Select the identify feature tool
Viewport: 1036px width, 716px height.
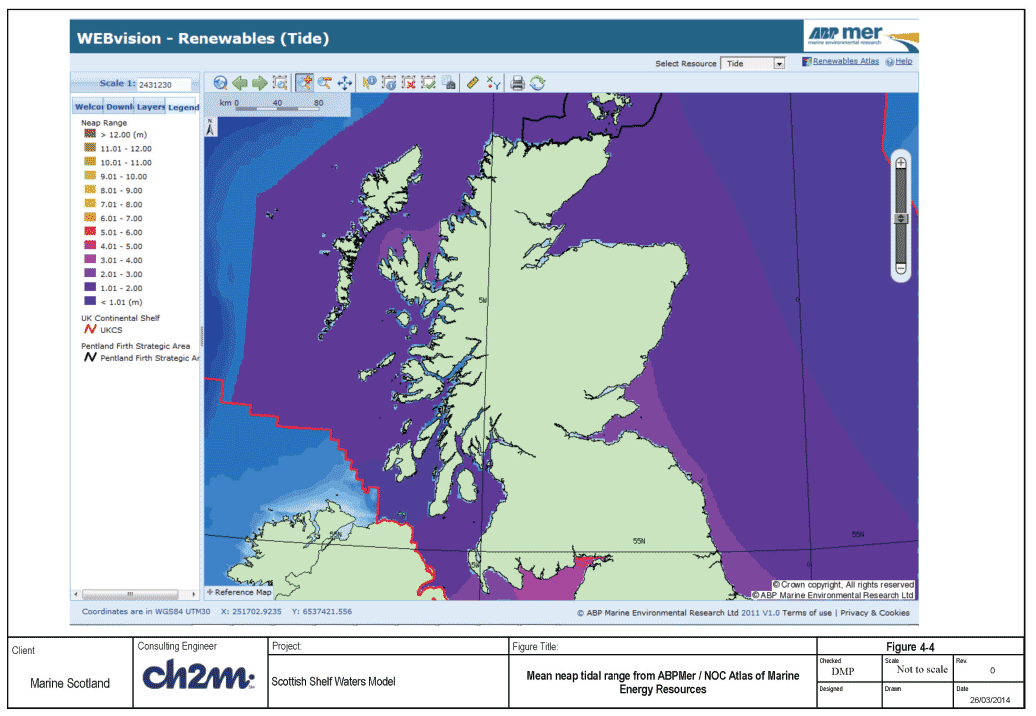click(x=369, y=83)
